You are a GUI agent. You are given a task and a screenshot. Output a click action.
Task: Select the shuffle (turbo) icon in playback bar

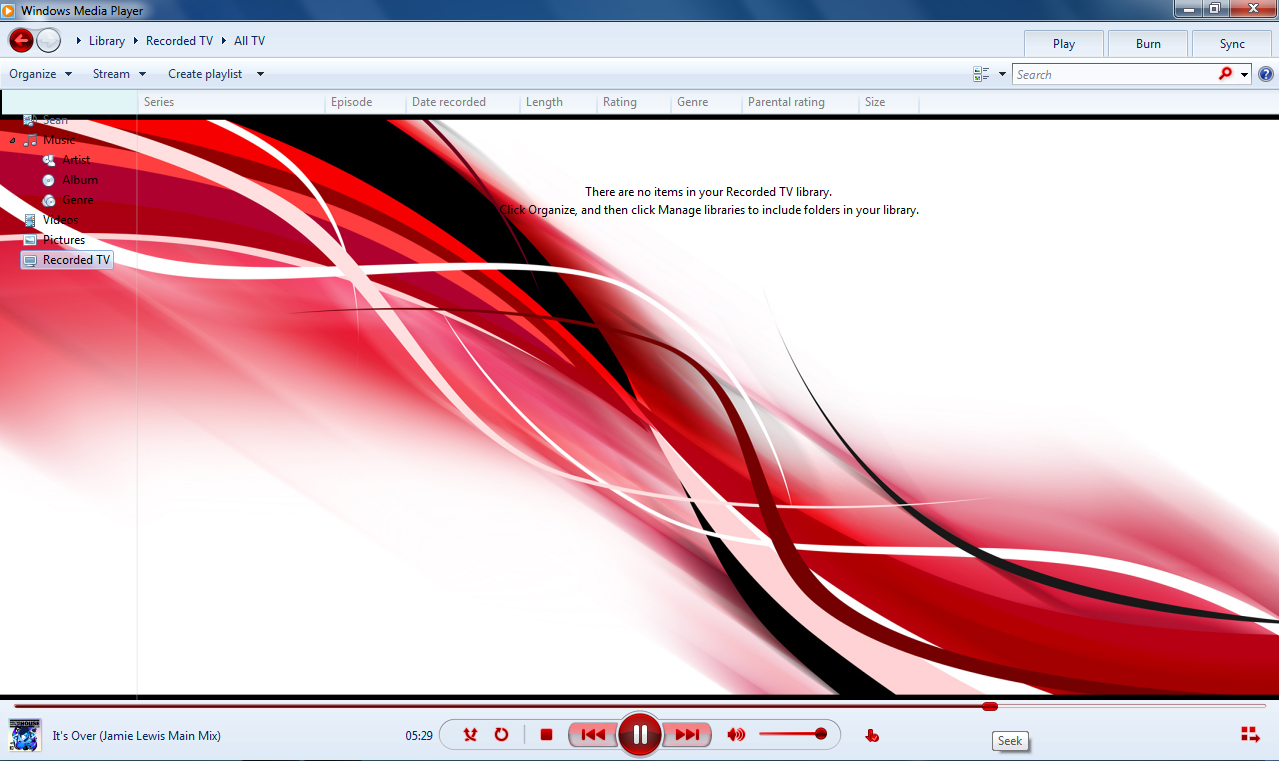coord(469,734)
